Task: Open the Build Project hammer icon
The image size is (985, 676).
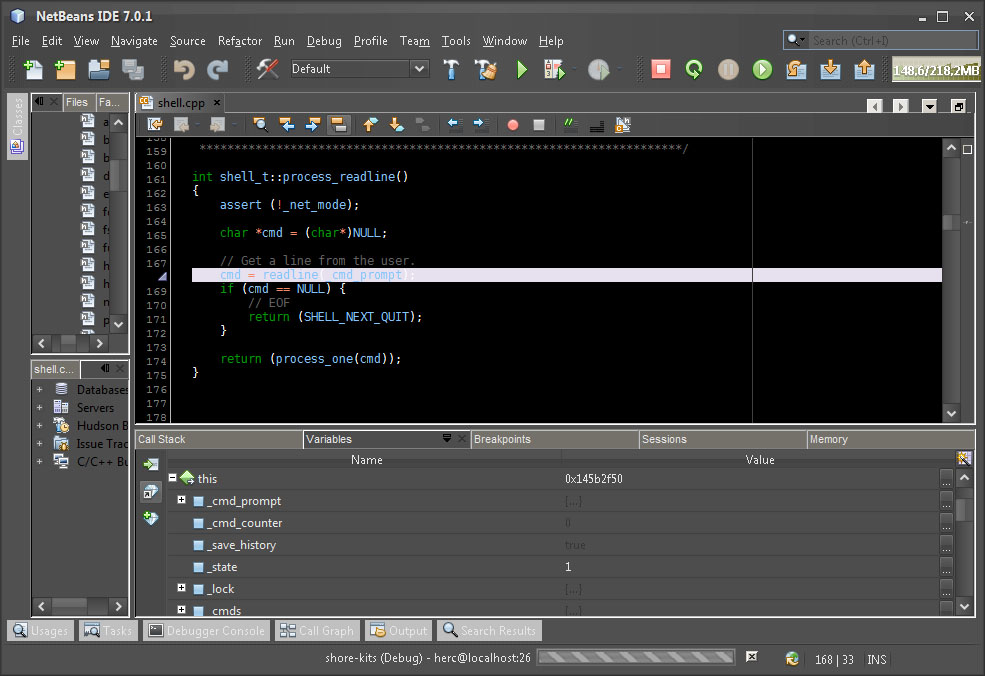Action: click(450, 69)
